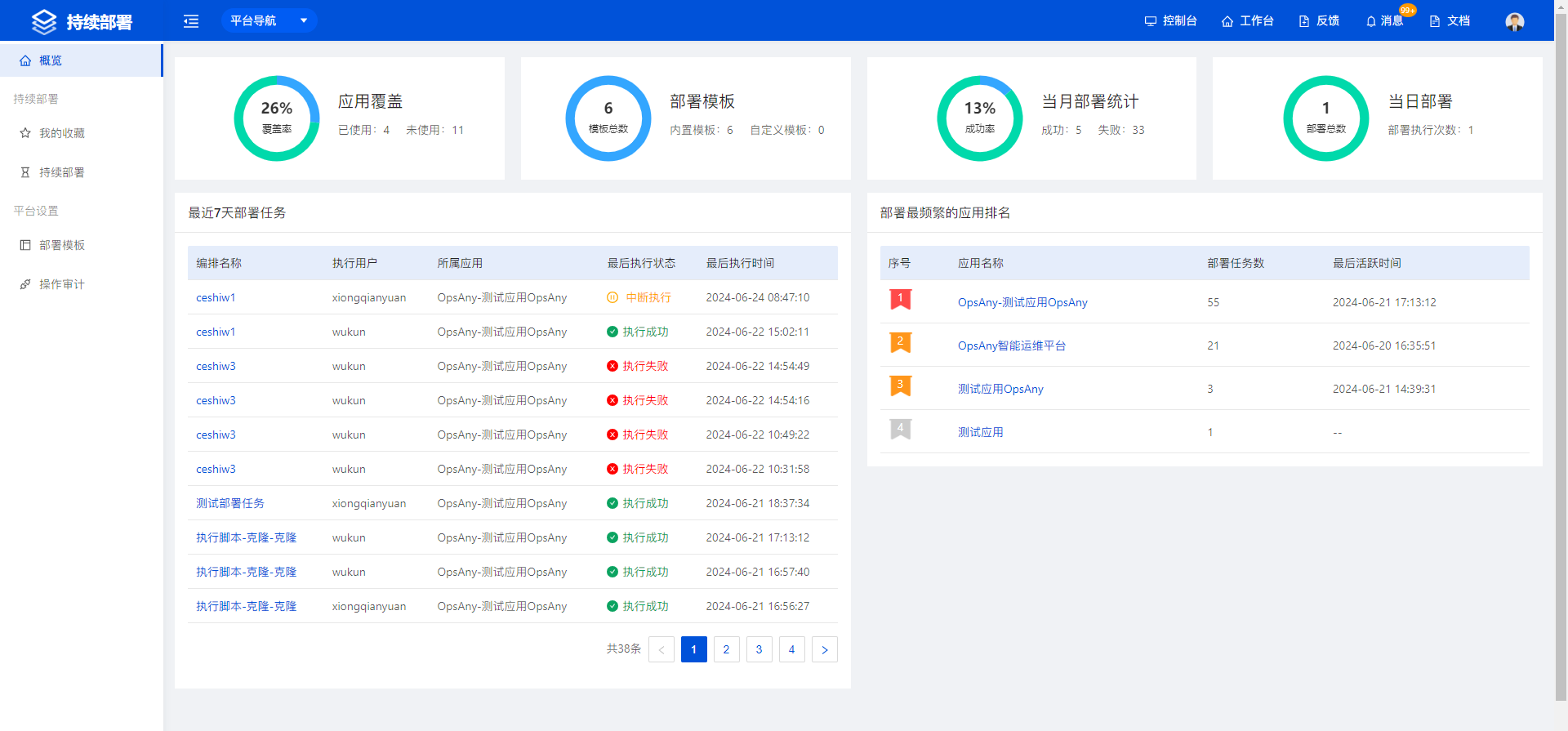Click the 26% 覆盖率 progress ring

pyautogui.click(x=277, y=118)
